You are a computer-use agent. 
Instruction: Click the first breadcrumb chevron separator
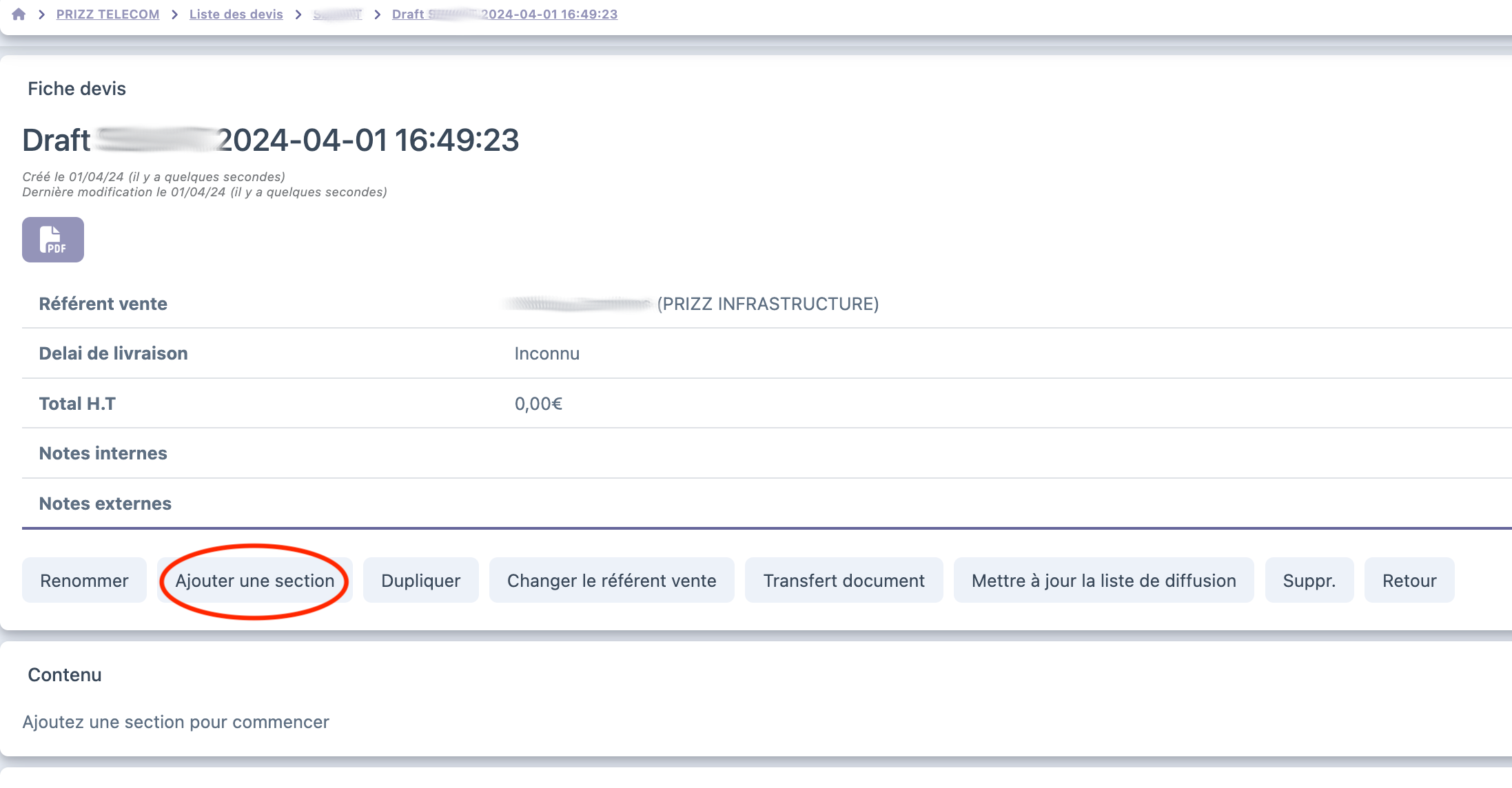pos(42,14)
